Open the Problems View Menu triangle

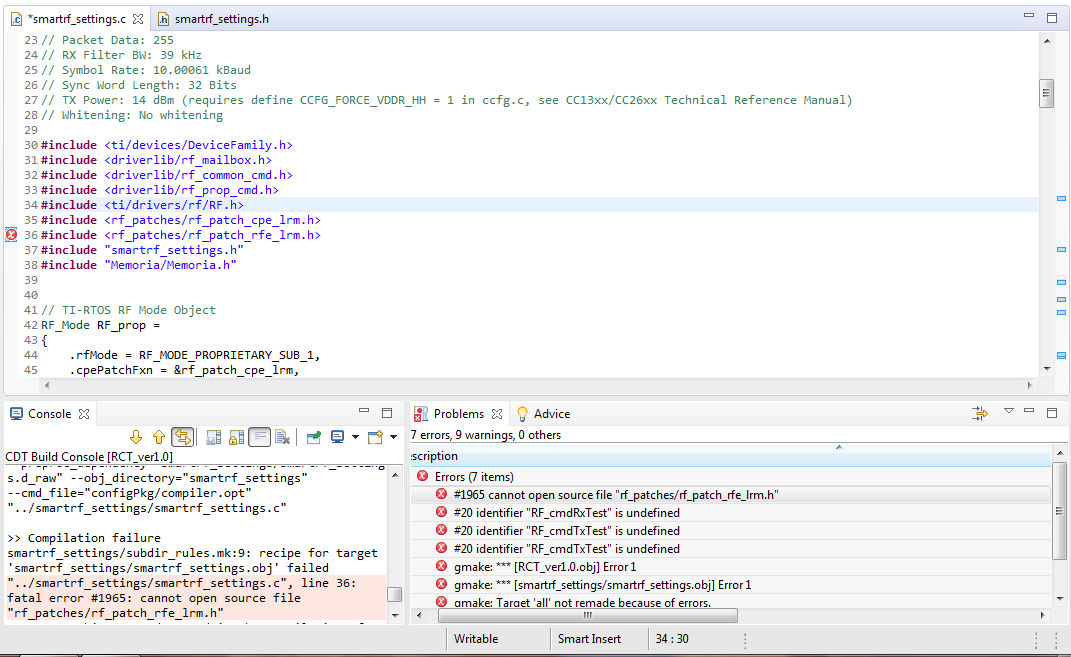(1009, 411)
